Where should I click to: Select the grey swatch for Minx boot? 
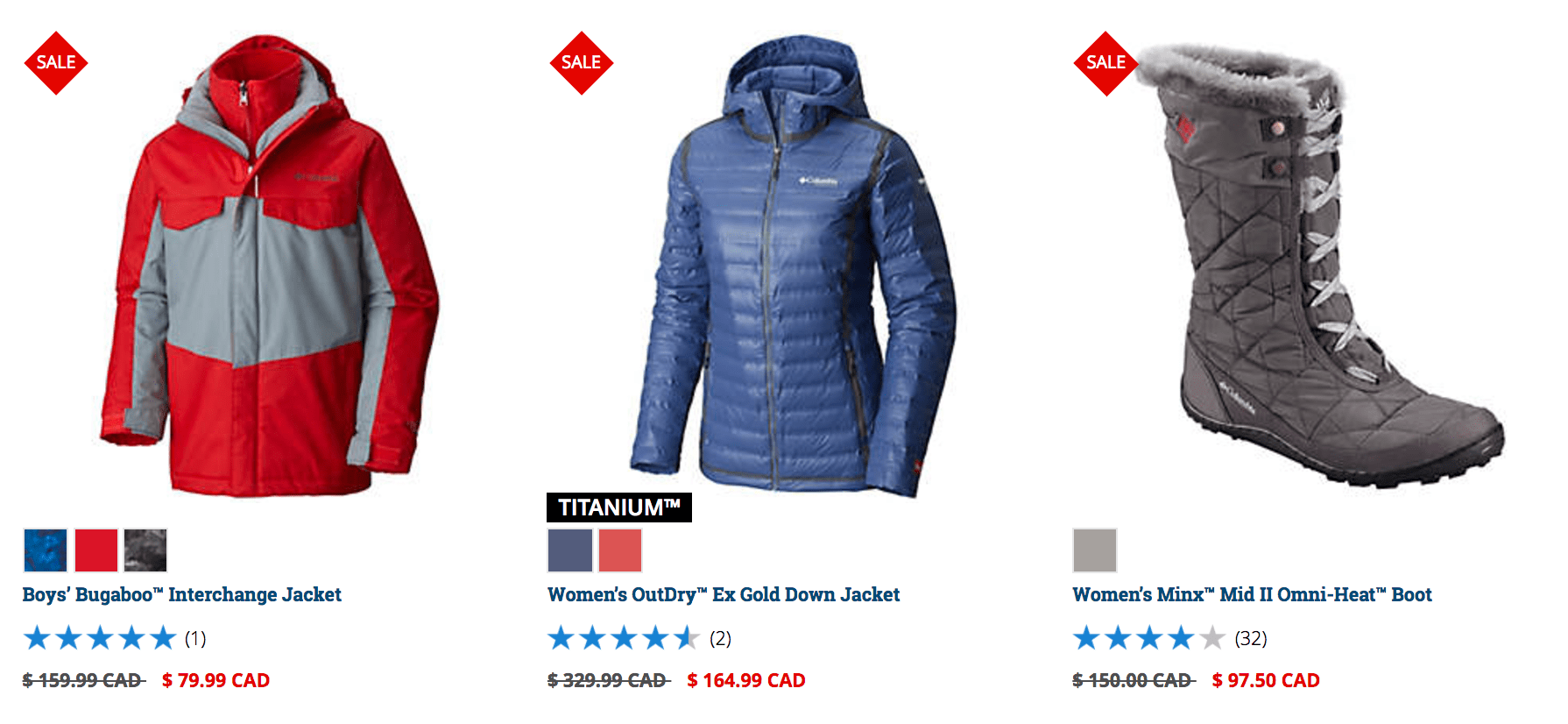pyautogui.click(x=1095, y=550)
